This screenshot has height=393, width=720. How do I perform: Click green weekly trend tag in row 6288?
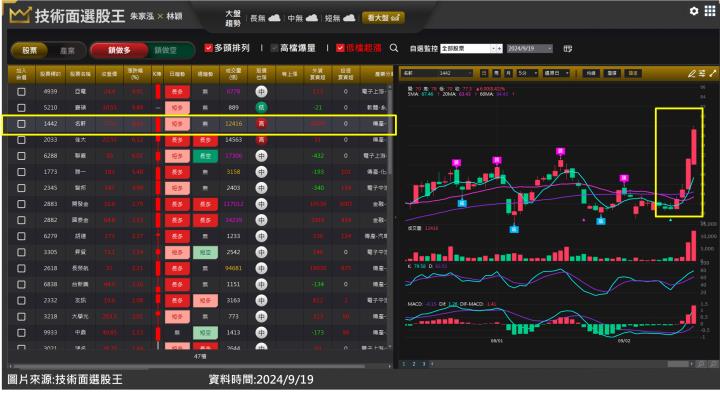[205, 156]
